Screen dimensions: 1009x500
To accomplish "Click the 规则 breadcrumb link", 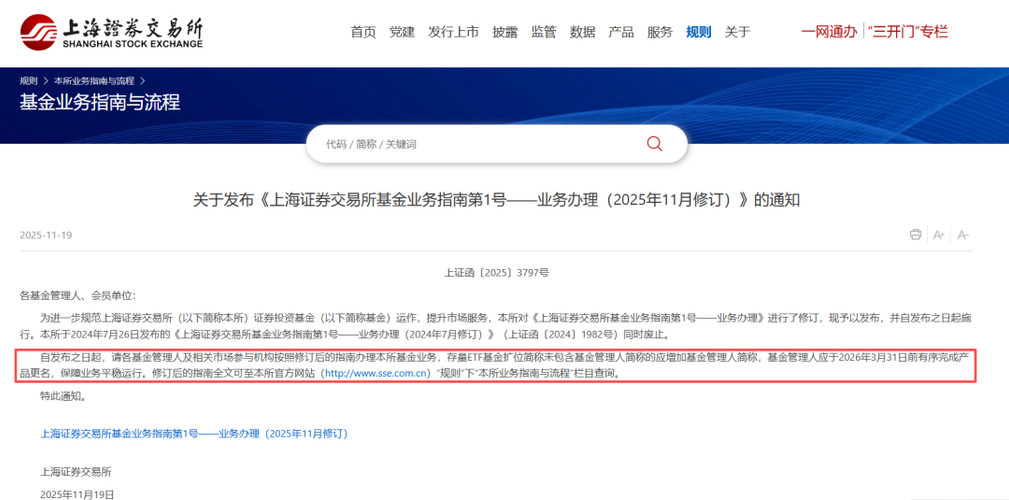I will pos(29,81).
